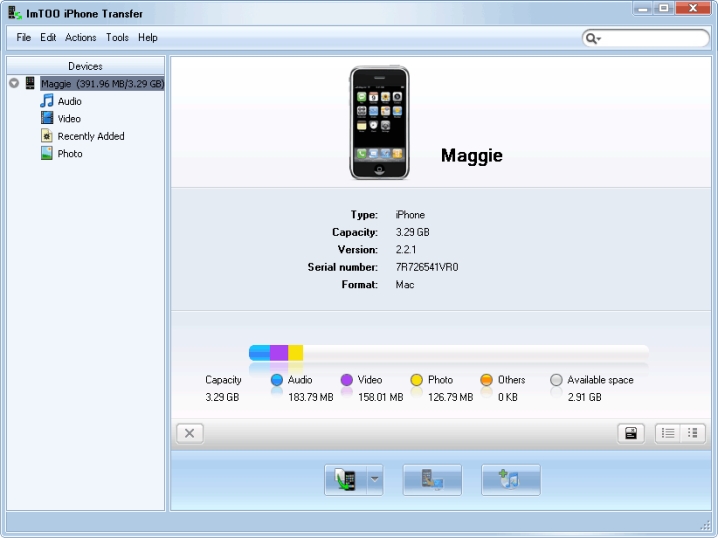Open the add files dropdown arrow

(x=375, y=480)
